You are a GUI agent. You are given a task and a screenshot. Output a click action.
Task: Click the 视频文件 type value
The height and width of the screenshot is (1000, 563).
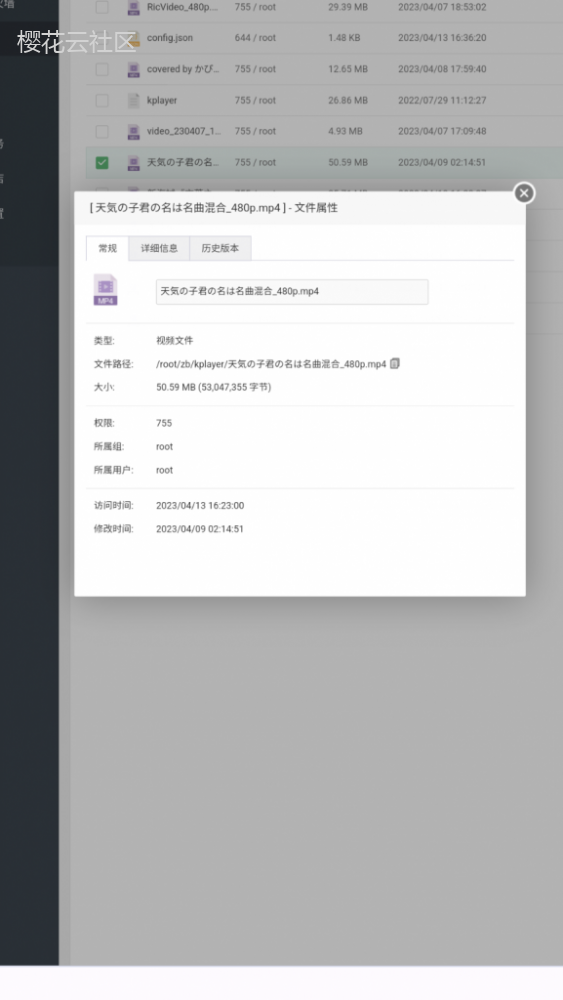174,341
